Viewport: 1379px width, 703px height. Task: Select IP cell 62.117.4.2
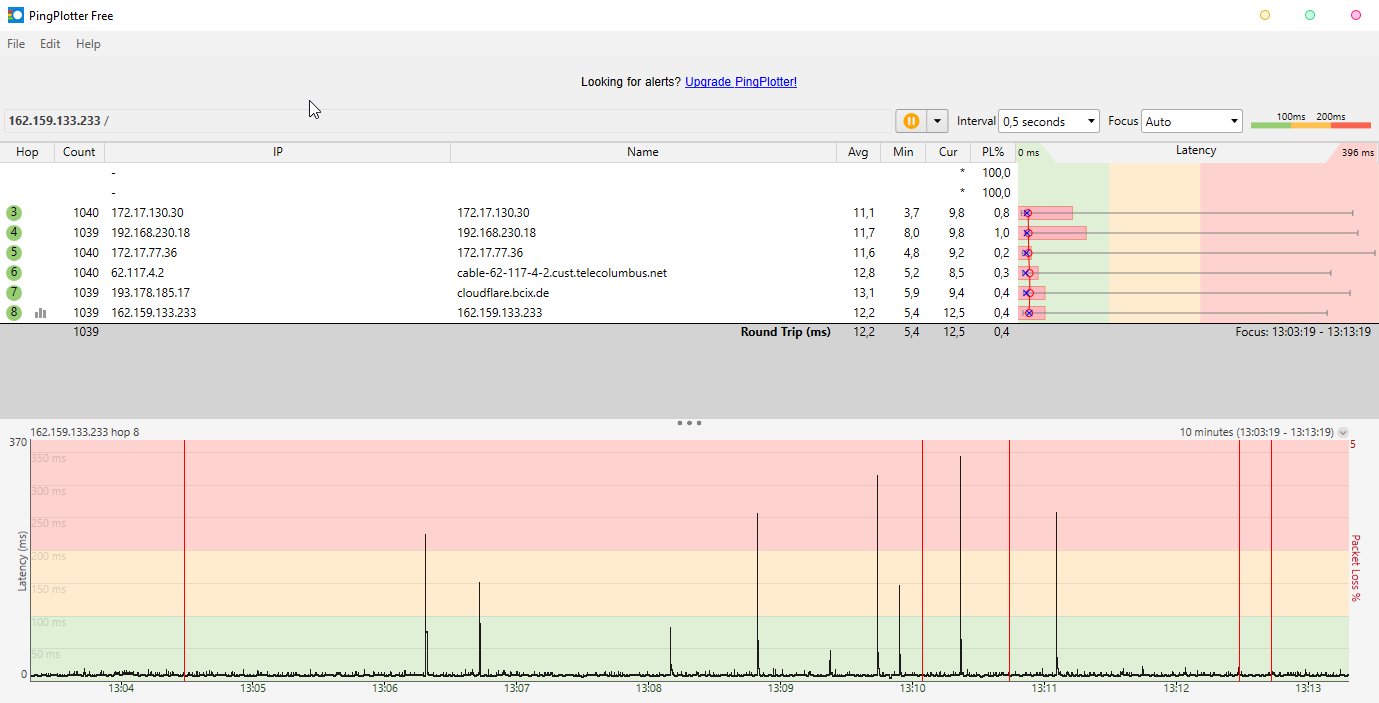point(138,273)
